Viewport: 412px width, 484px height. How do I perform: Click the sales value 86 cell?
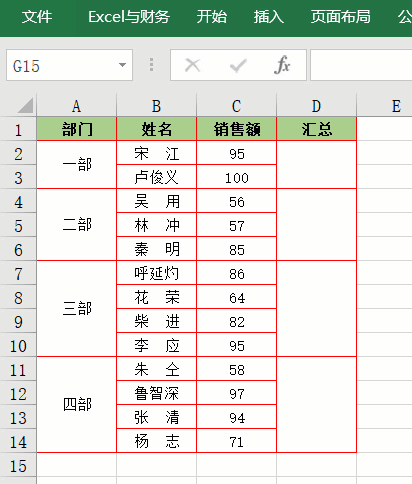point(237,273)
